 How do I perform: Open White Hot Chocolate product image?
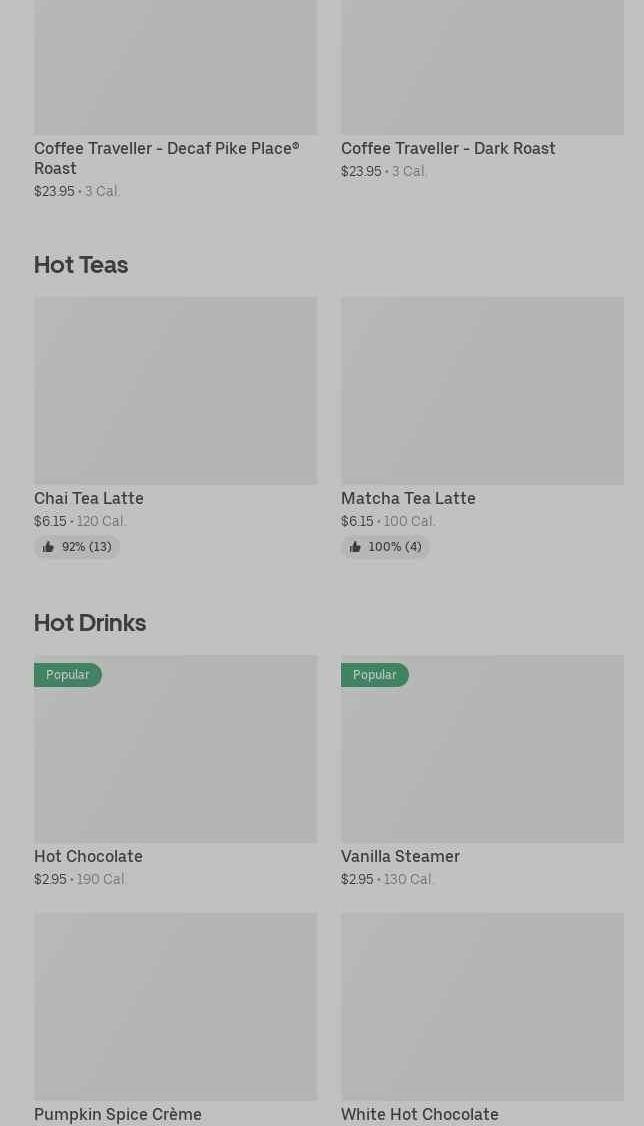click(x=482, y=1006)
